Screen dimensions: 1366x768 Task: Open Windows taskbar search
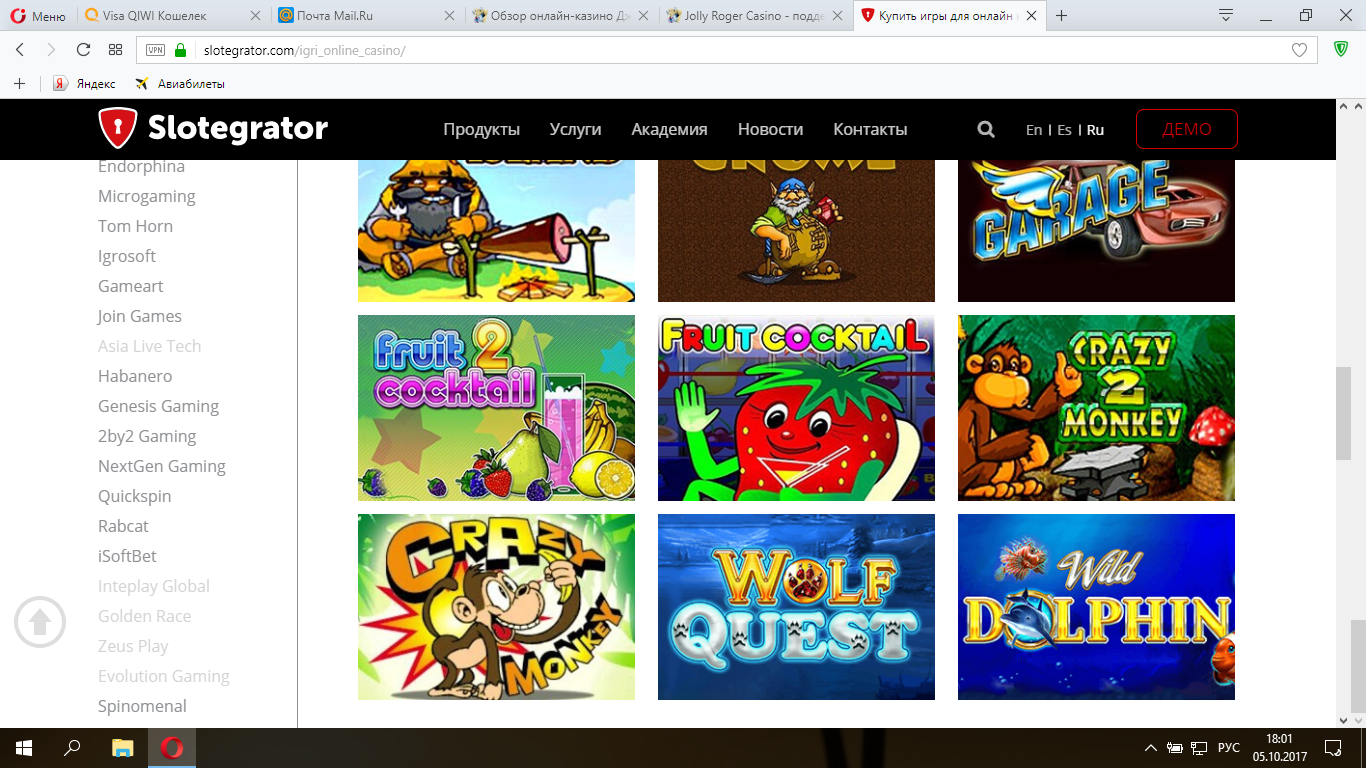pyautogui.click(x=72, y=747)
